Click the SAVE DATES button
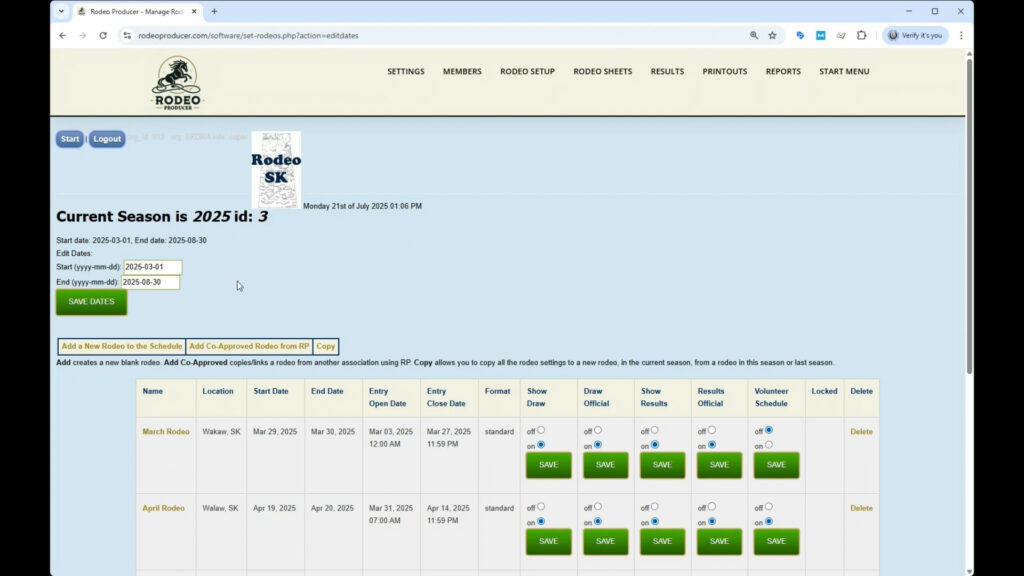 pos(91,302)
